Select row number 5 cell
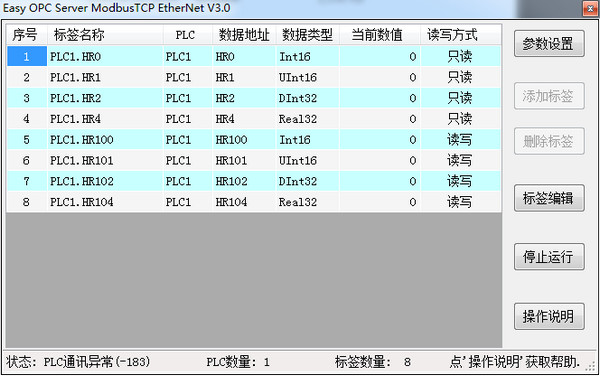 pyautogui.click(x=26, y=140)
